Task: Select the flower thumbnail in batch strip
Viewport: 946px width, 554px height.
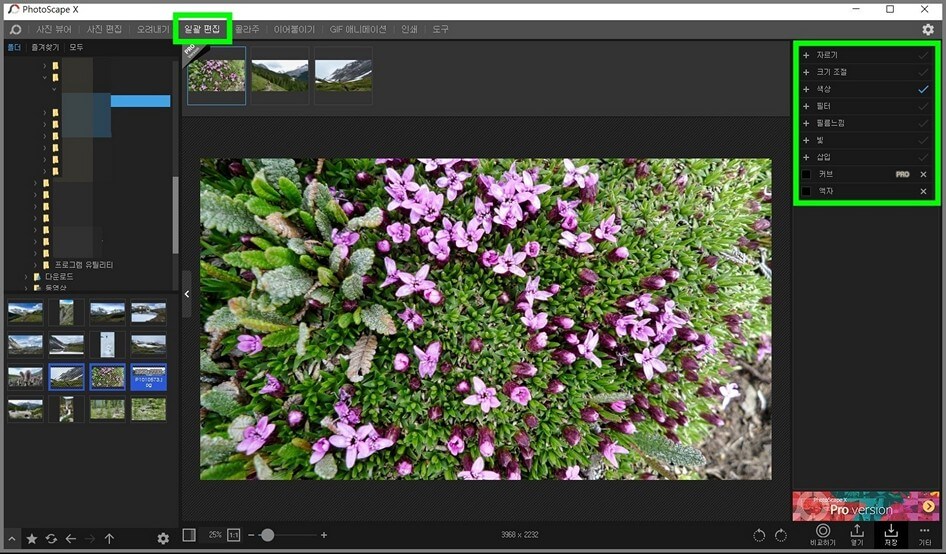Action: pyautogui.click(x=217, y=75)
